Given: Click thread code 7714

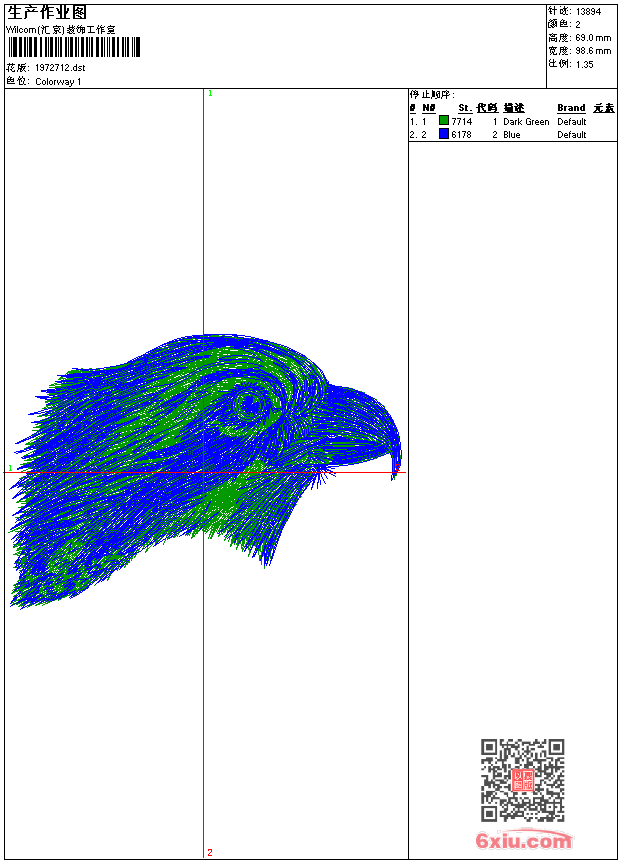Looking at the screenshot, I should point(461,122).
